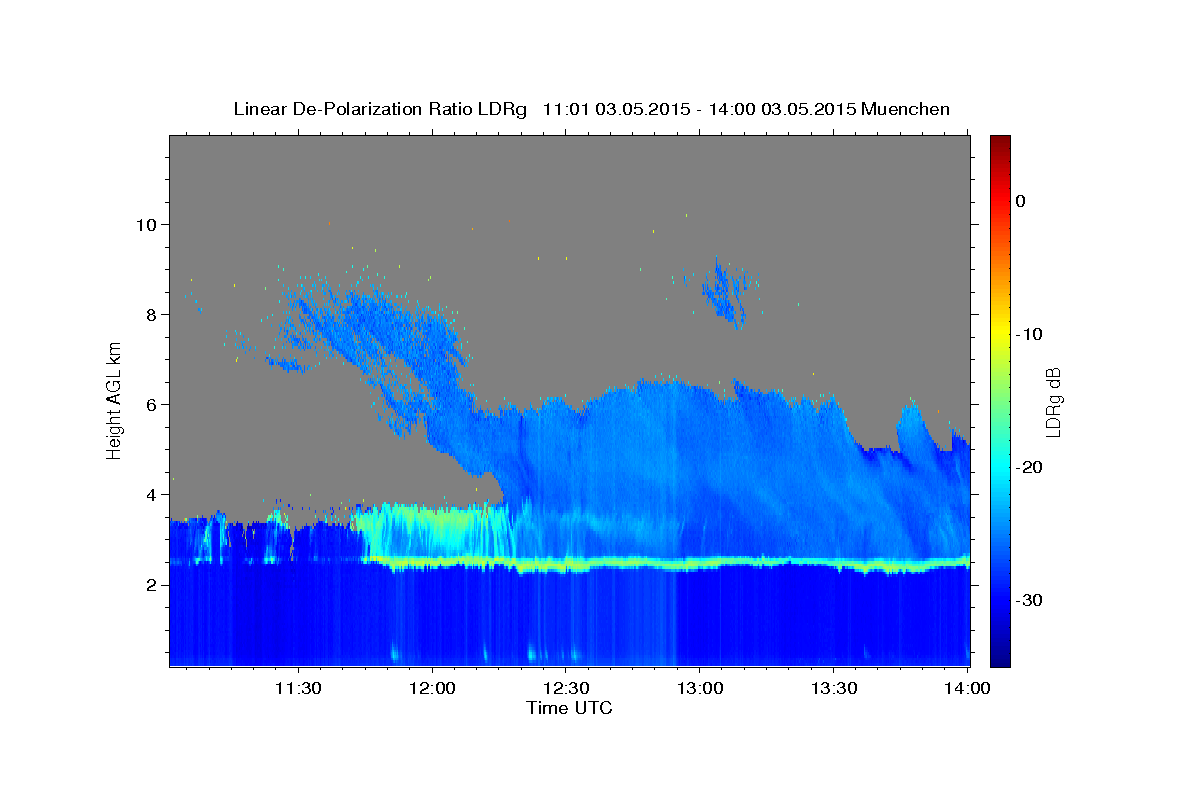Click the height axis label 2
This screenshot has width=1200, height=800.
click(154, 585)
